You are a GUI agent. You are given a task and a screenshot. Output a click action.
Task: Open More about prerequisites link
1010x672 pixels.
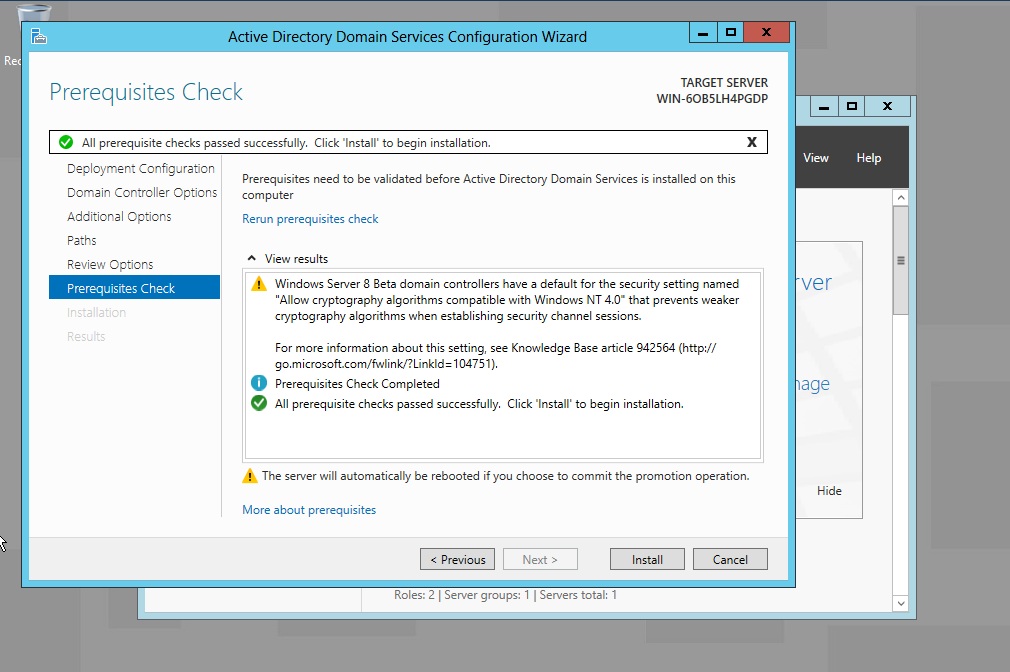coord(309,510)
